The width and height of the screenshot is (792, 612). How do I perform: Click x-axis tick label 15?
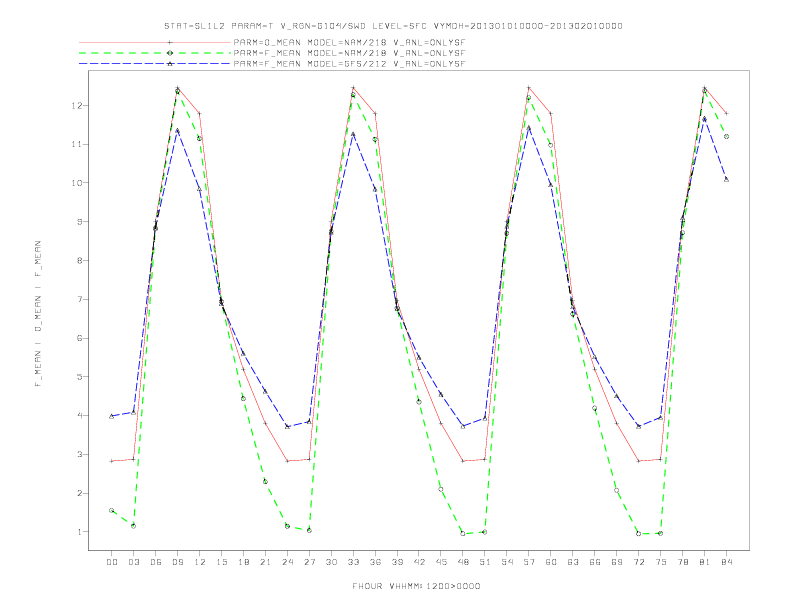click(221, 562)
